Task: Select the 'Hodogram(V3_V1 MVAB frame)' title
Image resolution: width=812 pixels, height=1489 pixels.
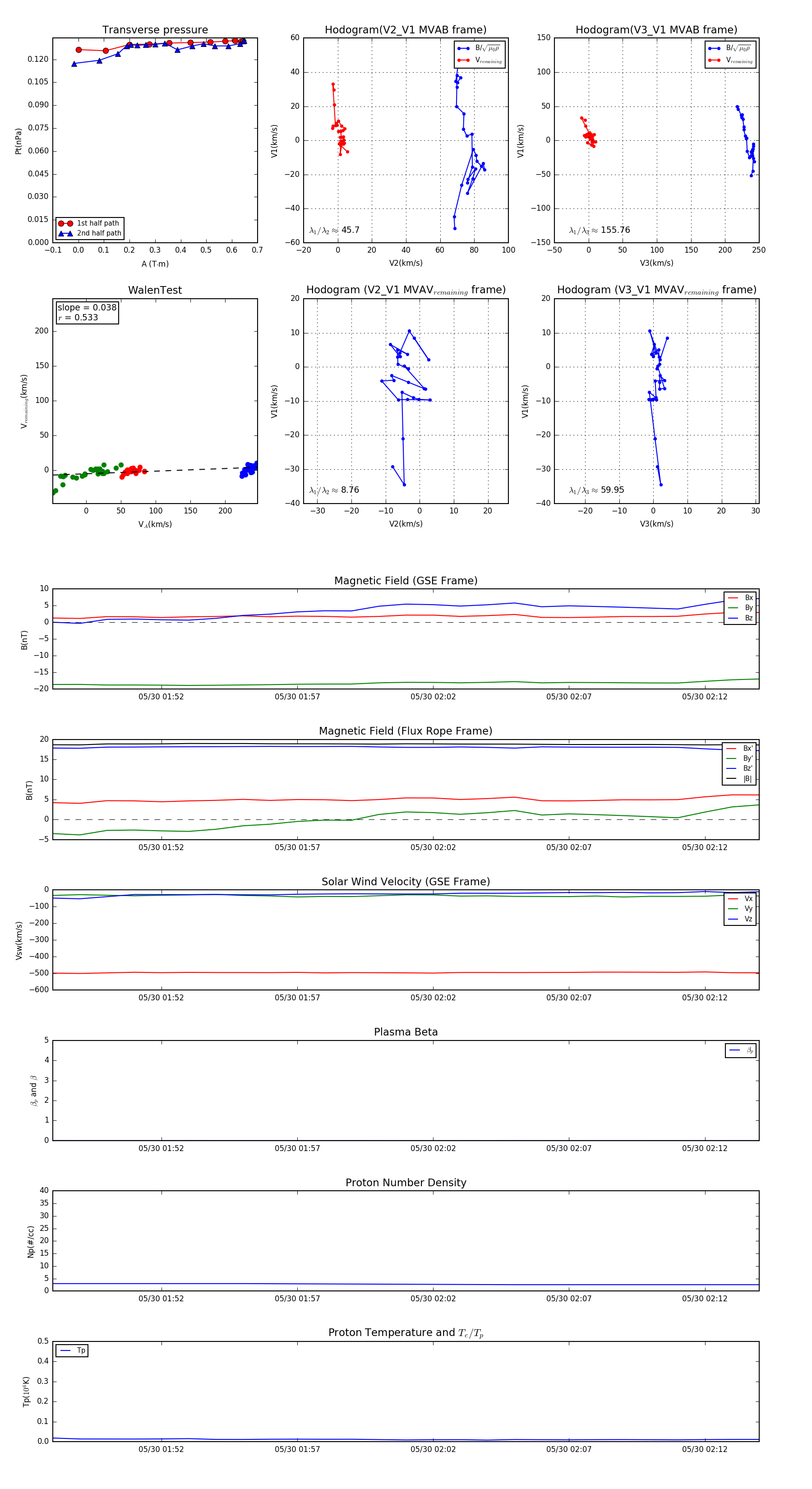Action: 656,30
